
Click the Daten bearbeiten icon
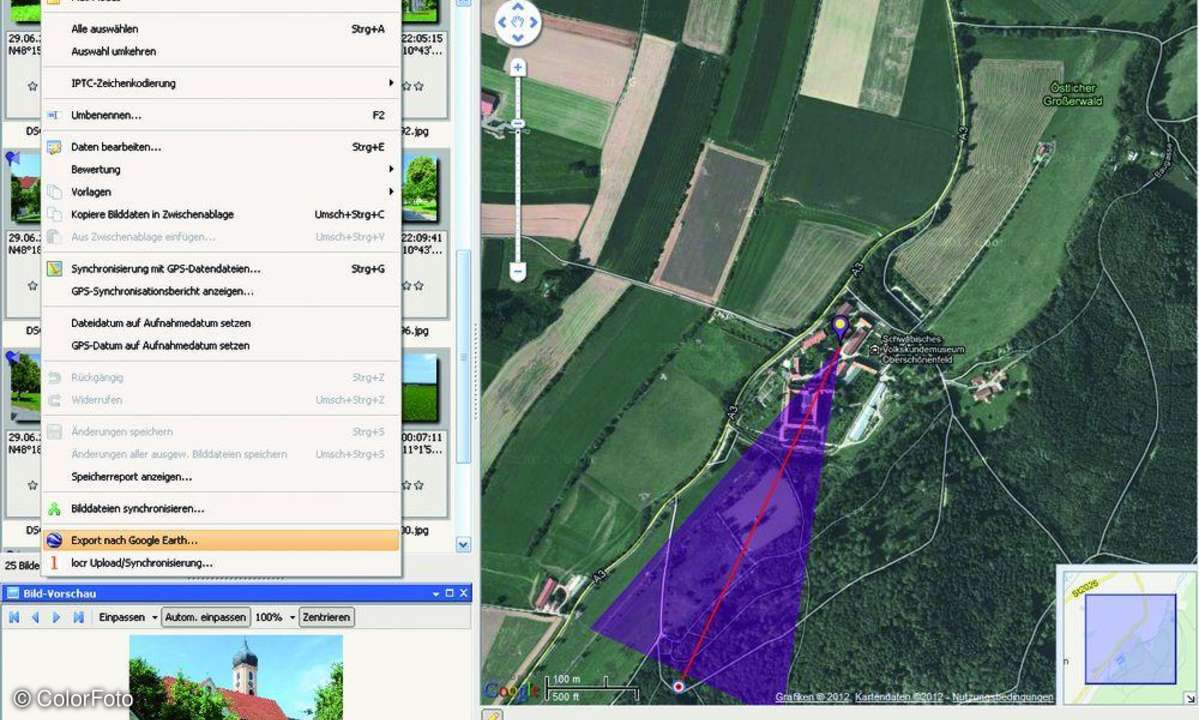[54, 148]
